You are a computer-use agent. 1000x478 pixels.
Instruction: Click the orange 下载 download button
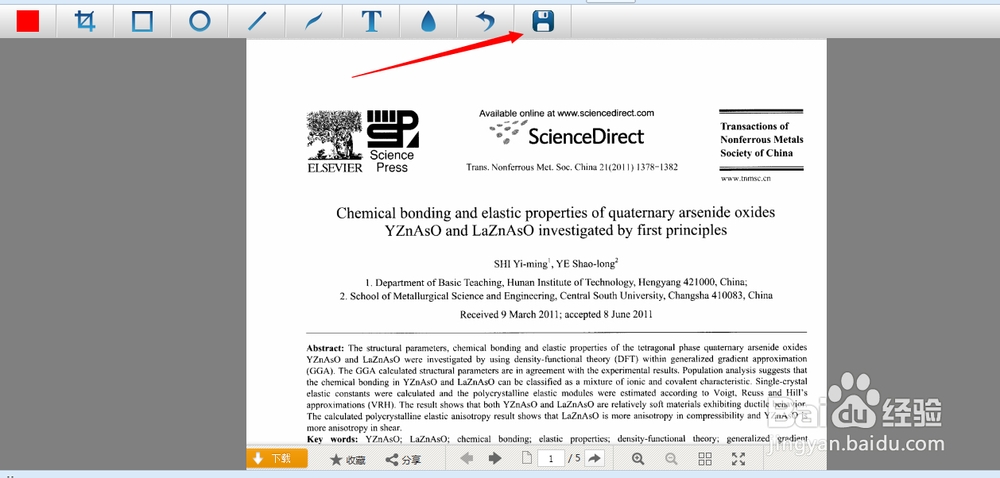pos(277,458)
